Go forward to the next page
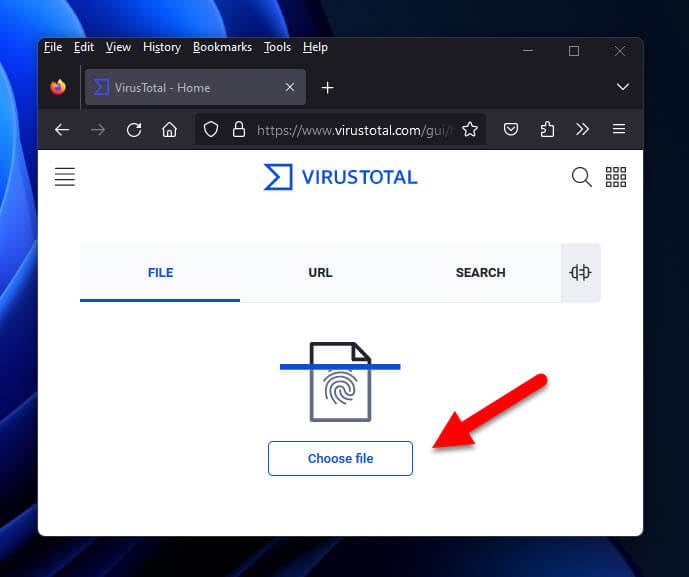This screenshot has height=577, width=689. (98, 130)
